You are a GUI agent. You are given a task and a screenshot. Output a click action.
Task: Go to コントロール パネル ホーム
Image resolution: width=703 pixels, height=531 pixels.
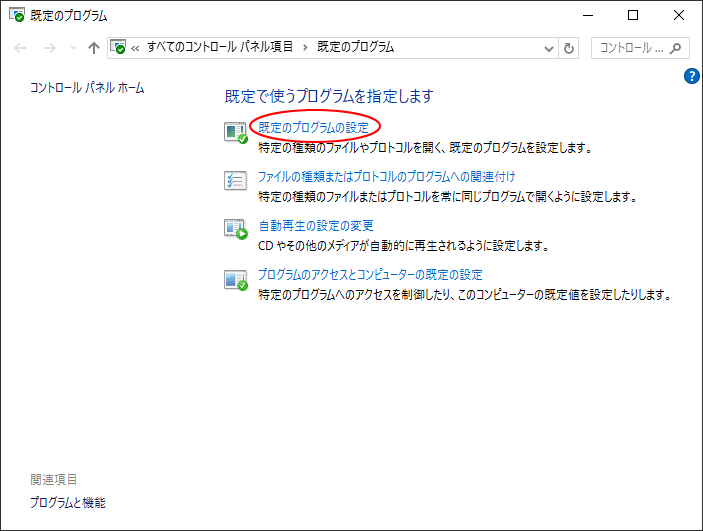click(x=87, y=87)
